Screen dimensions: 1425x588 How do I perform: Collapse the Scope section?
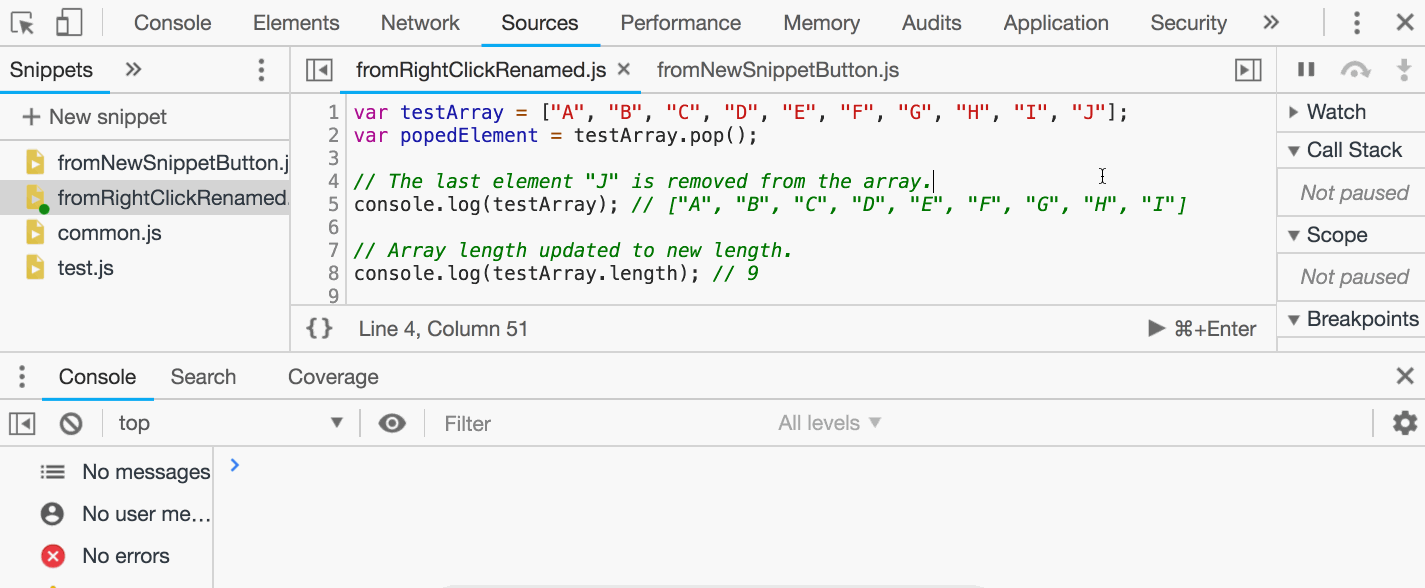pyautogui.click(x=1294, y=235)
